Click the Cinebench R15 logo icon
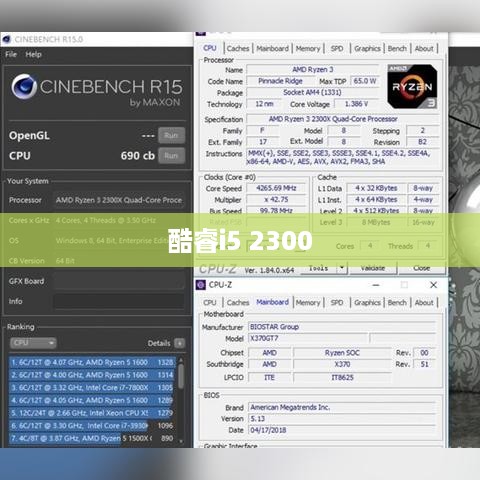The image size is (480, 480). (24, 86)
